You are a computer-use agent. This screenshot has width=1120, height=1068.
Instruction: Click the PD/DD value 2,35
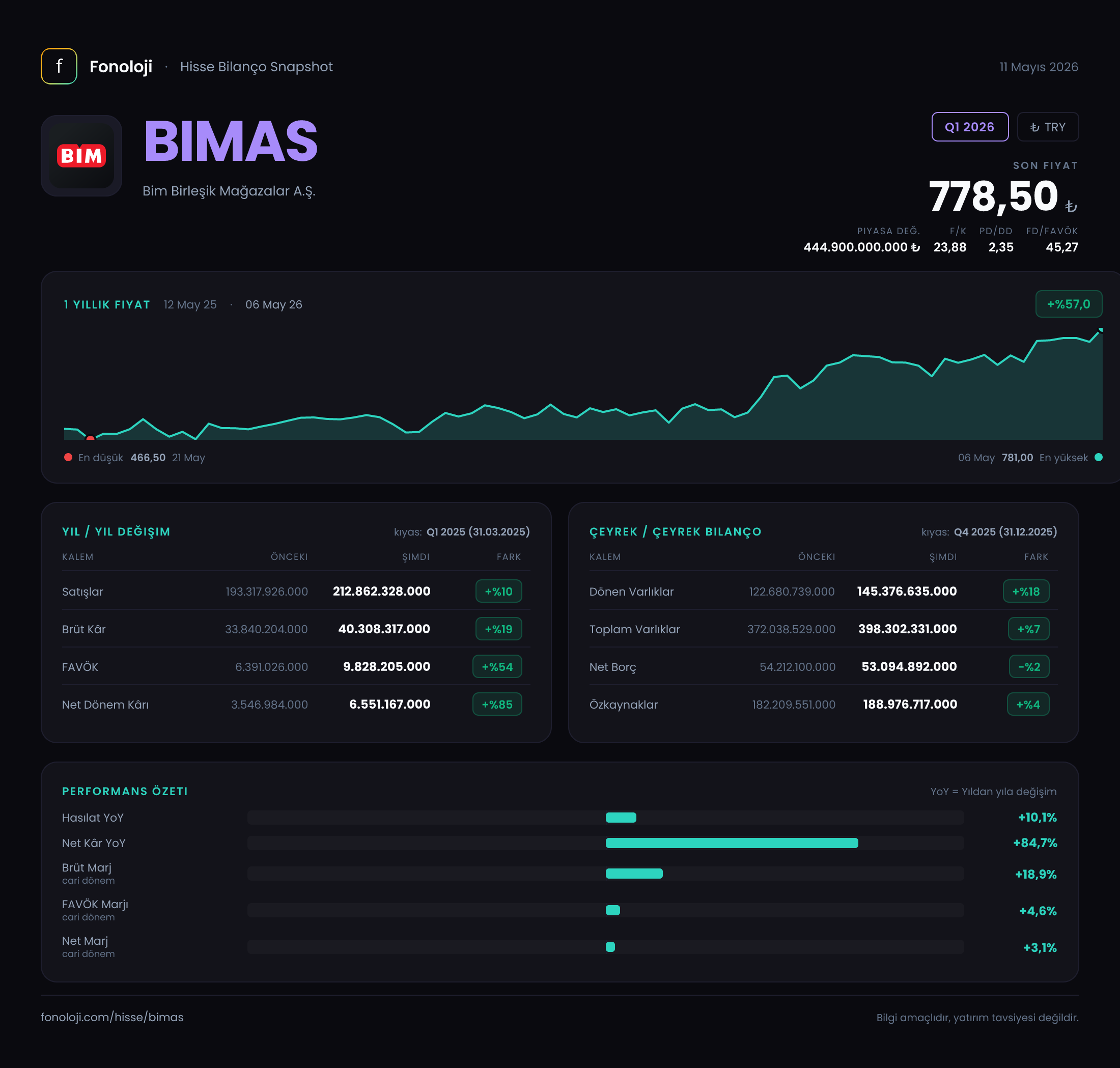pyautogui.click(x=1000, y=247)
